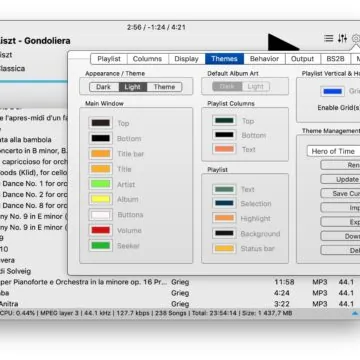Screen dimensions: 360x360
Task: Open the settings gear icon
Action: (x=356, y=39)
